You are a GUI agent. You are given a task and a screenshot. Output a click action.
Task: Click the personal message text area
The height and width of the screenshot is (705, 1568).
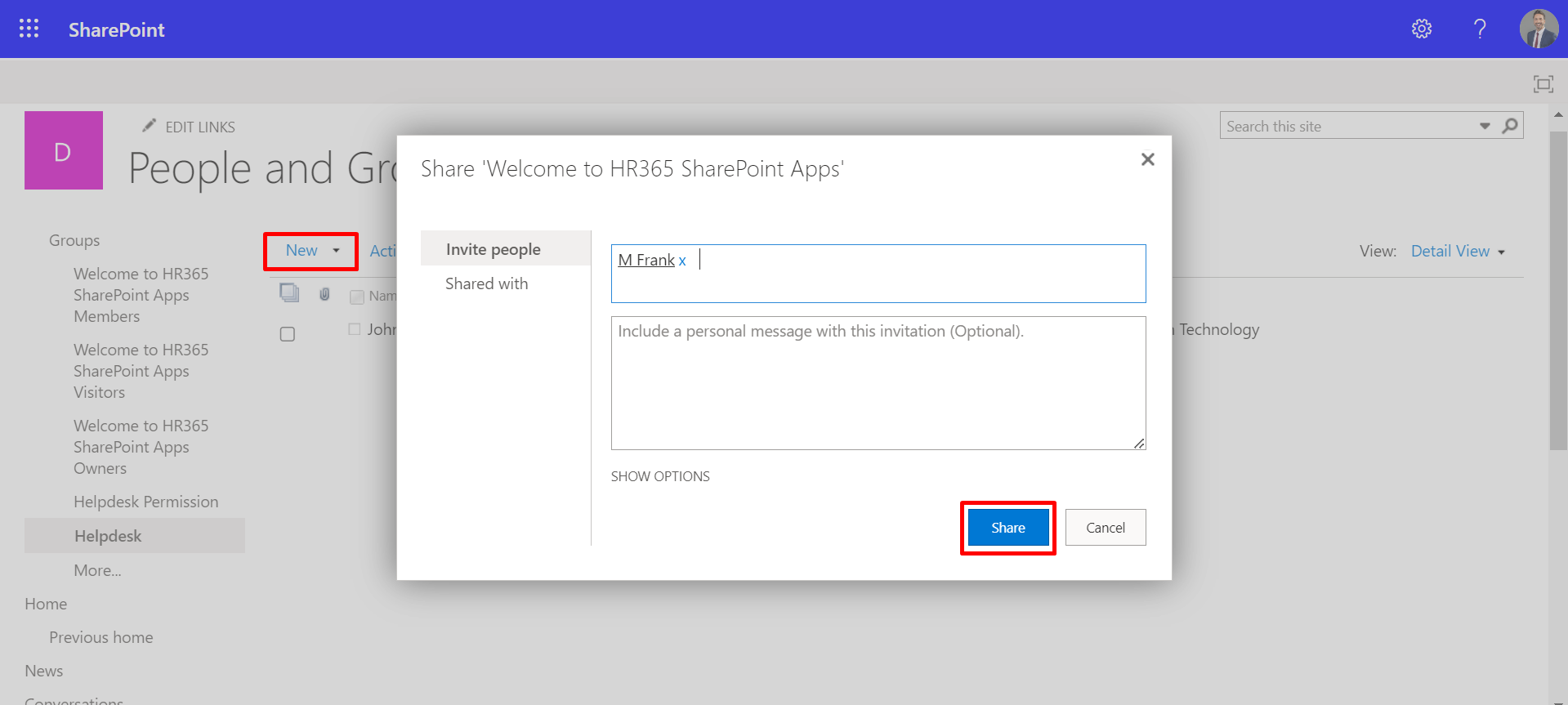(x=878, y=383)
